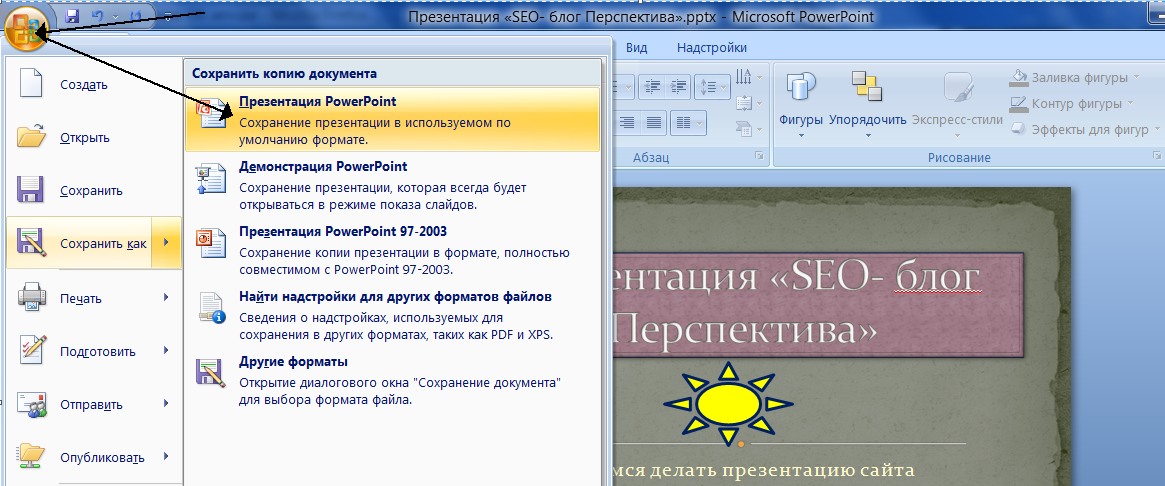Open line spacing dropdown

coord(713,86)
